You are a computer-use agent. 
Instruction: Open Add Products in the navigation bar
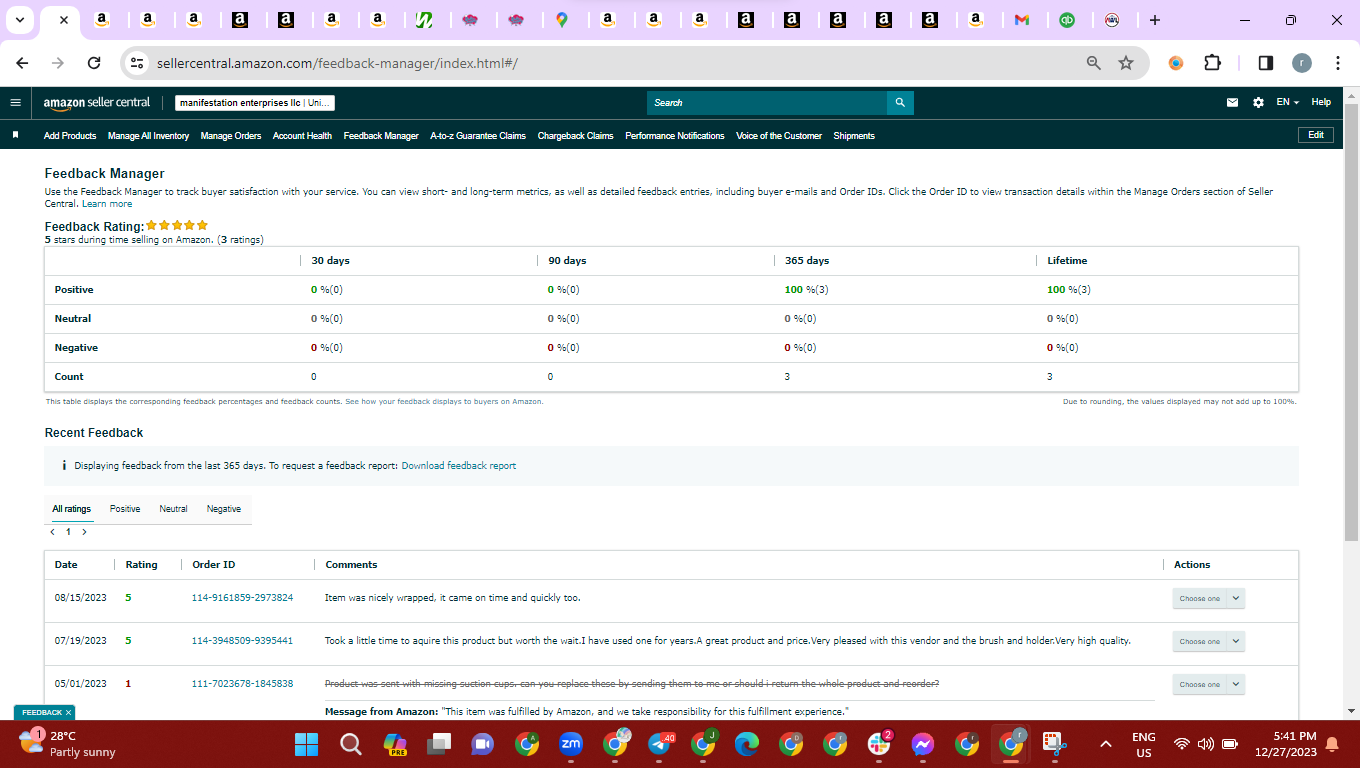point(70,136)
